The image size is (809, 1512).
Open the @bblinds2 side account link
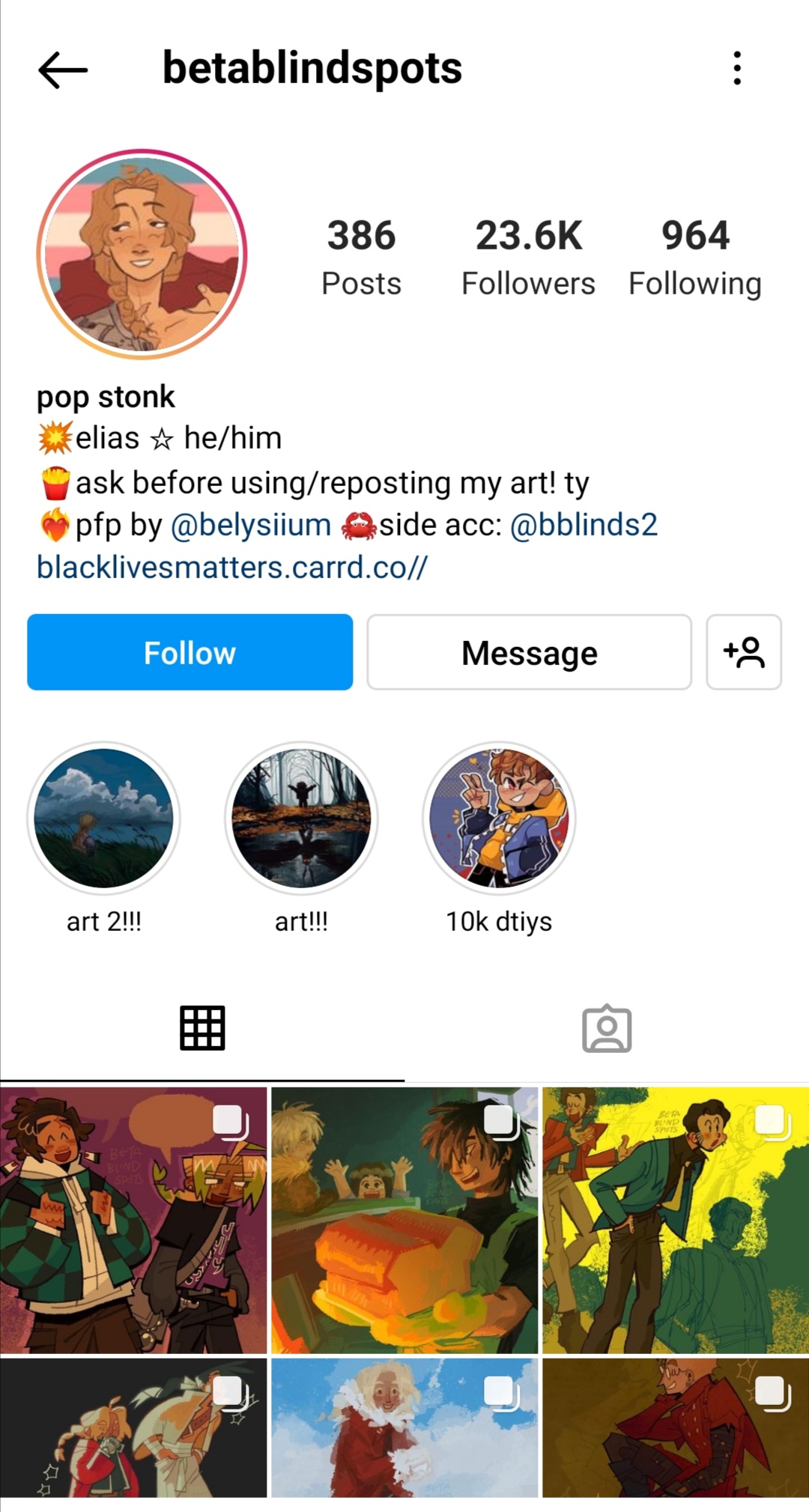click(584, 525)
